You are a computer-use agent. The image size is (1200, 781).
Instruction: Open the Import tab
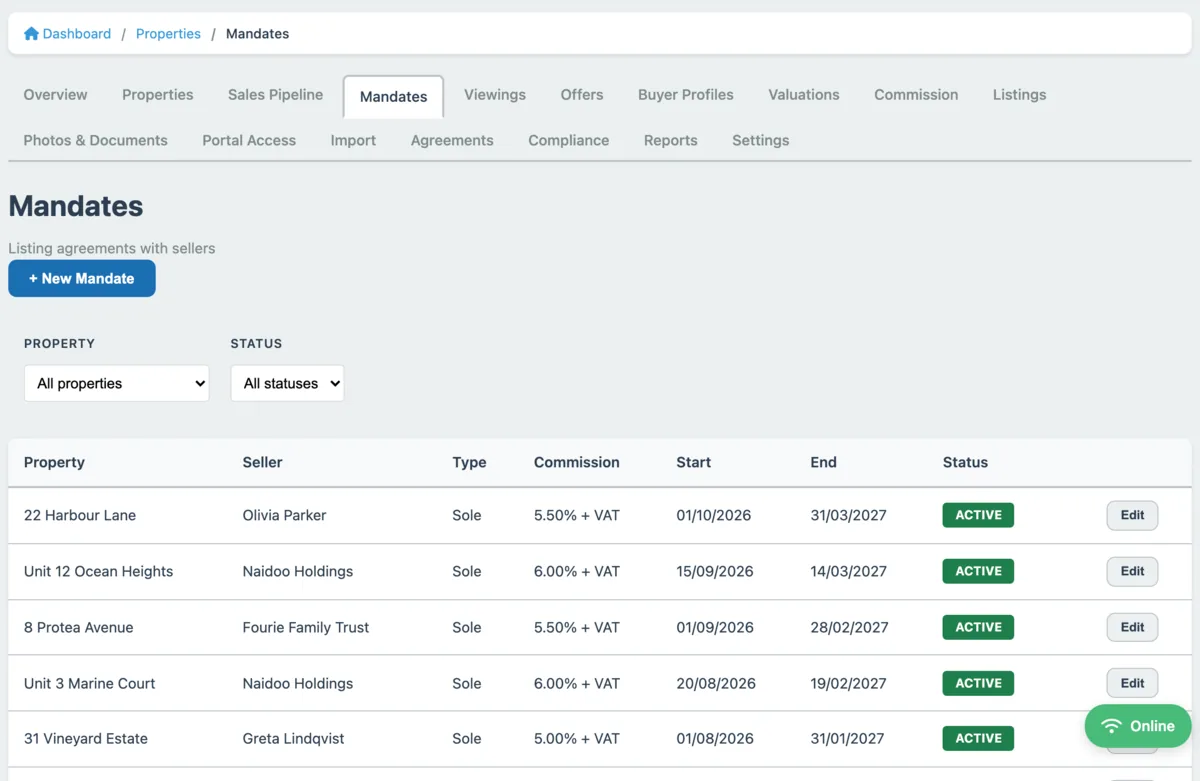[x=353, y=141]
